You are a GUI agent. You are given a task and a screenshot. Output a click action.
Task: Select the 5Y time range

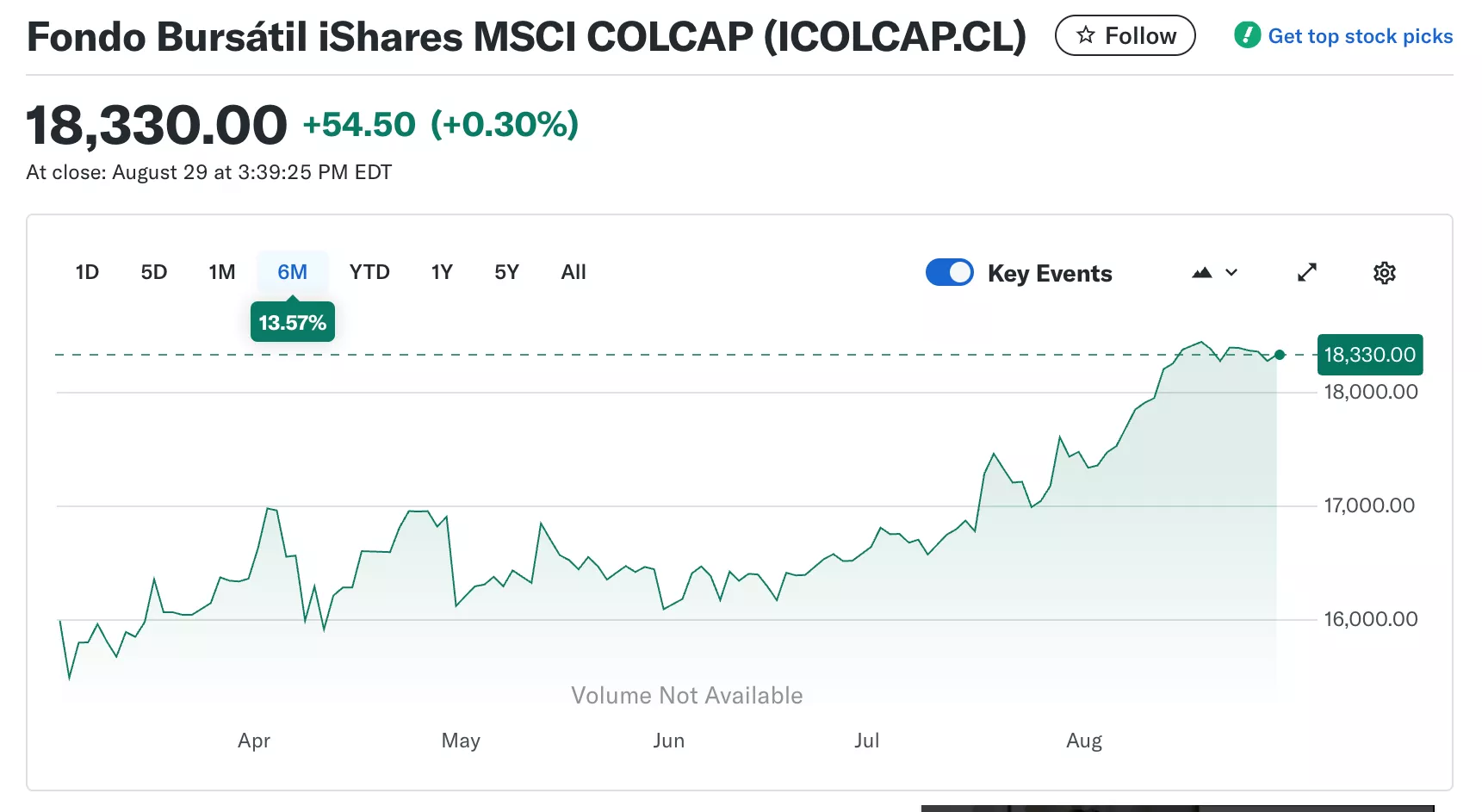(x=506, y=272)
